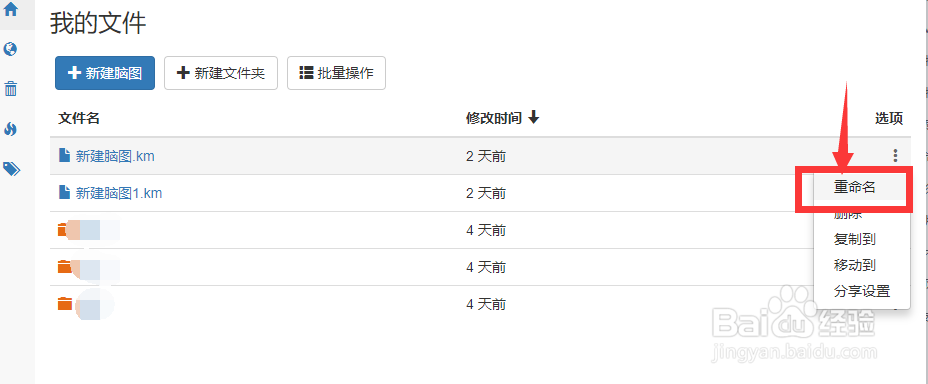
Task: Click the first orange folder icon
Action: (63, 230)
